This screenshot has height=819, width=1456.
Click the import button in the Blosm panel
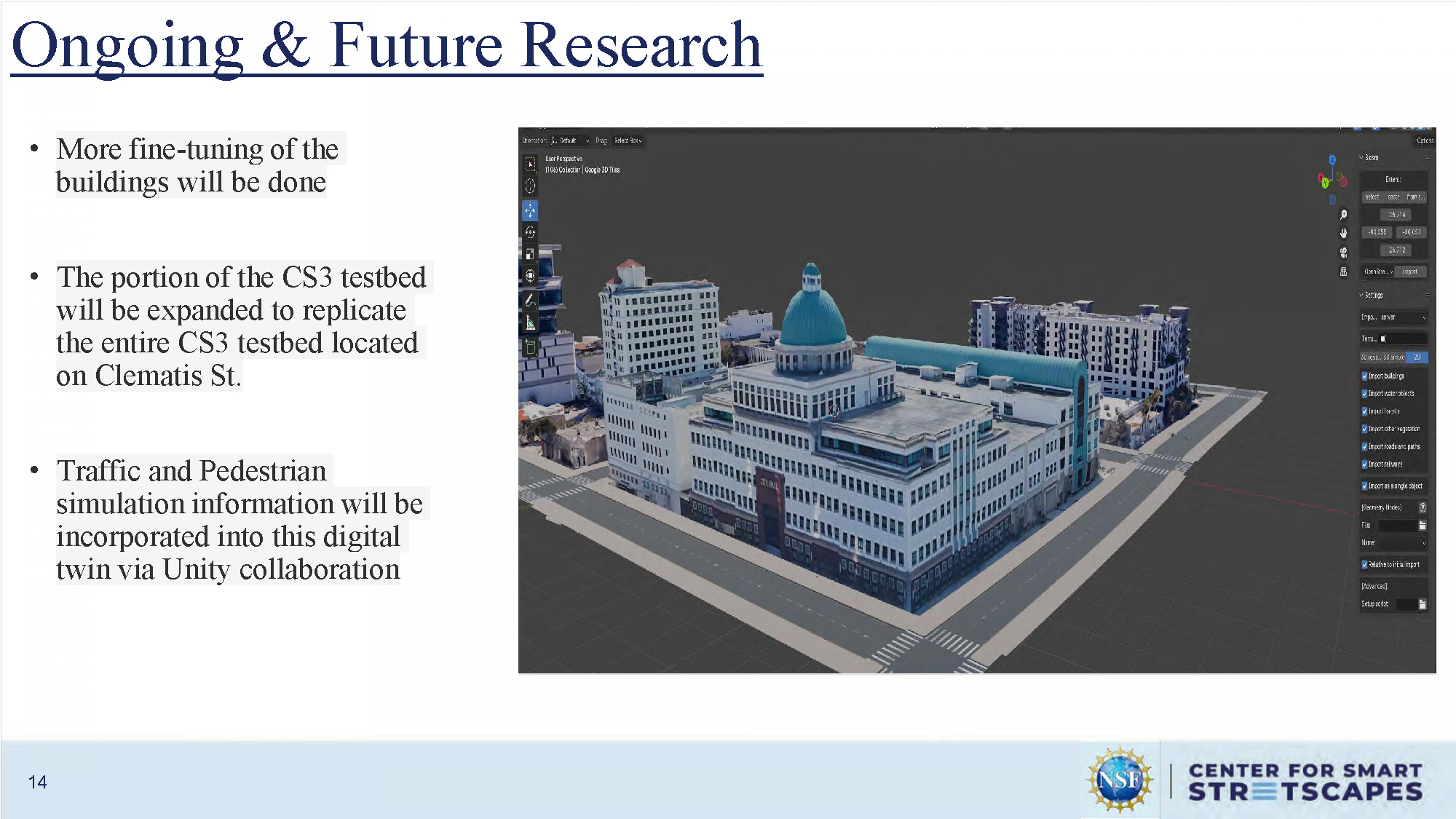[x=1410, y=272]
